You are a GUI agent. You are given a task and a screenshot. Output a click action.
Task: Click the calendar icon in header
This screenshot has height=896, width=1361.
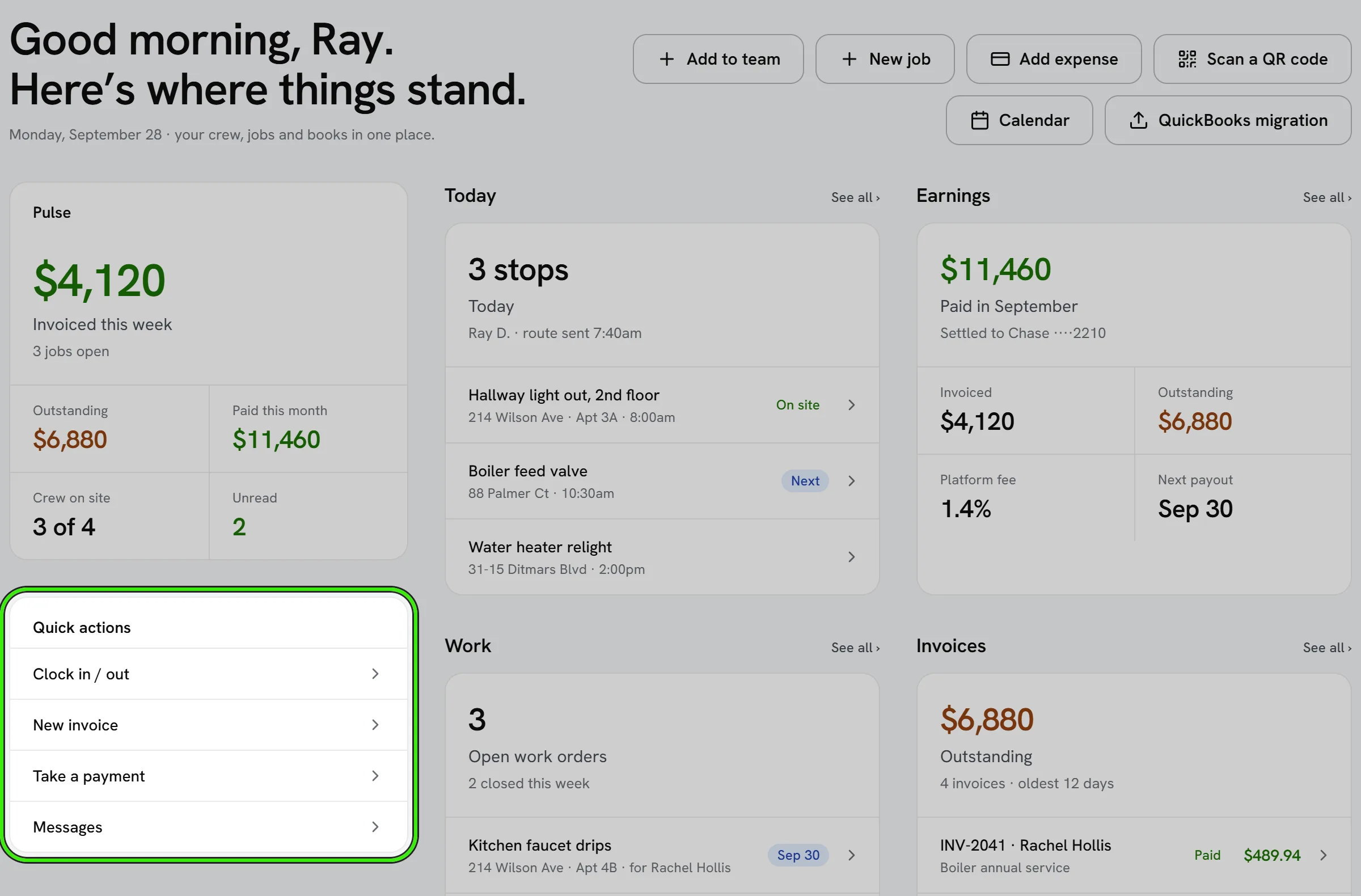pyautogui.click(x=979, y=120)
